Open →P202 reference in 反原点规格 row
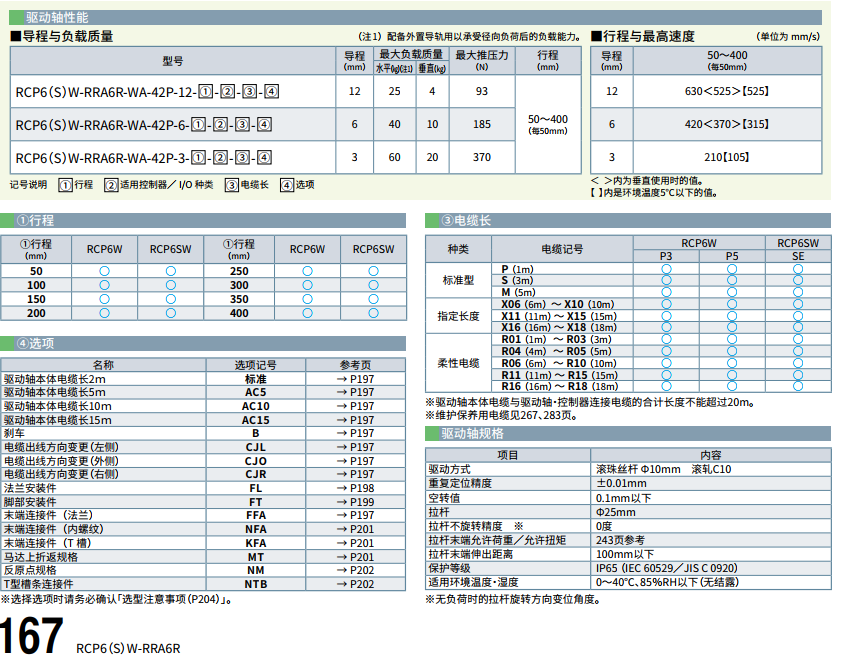This screenshot has height=657, width=844. pos(355,570)
